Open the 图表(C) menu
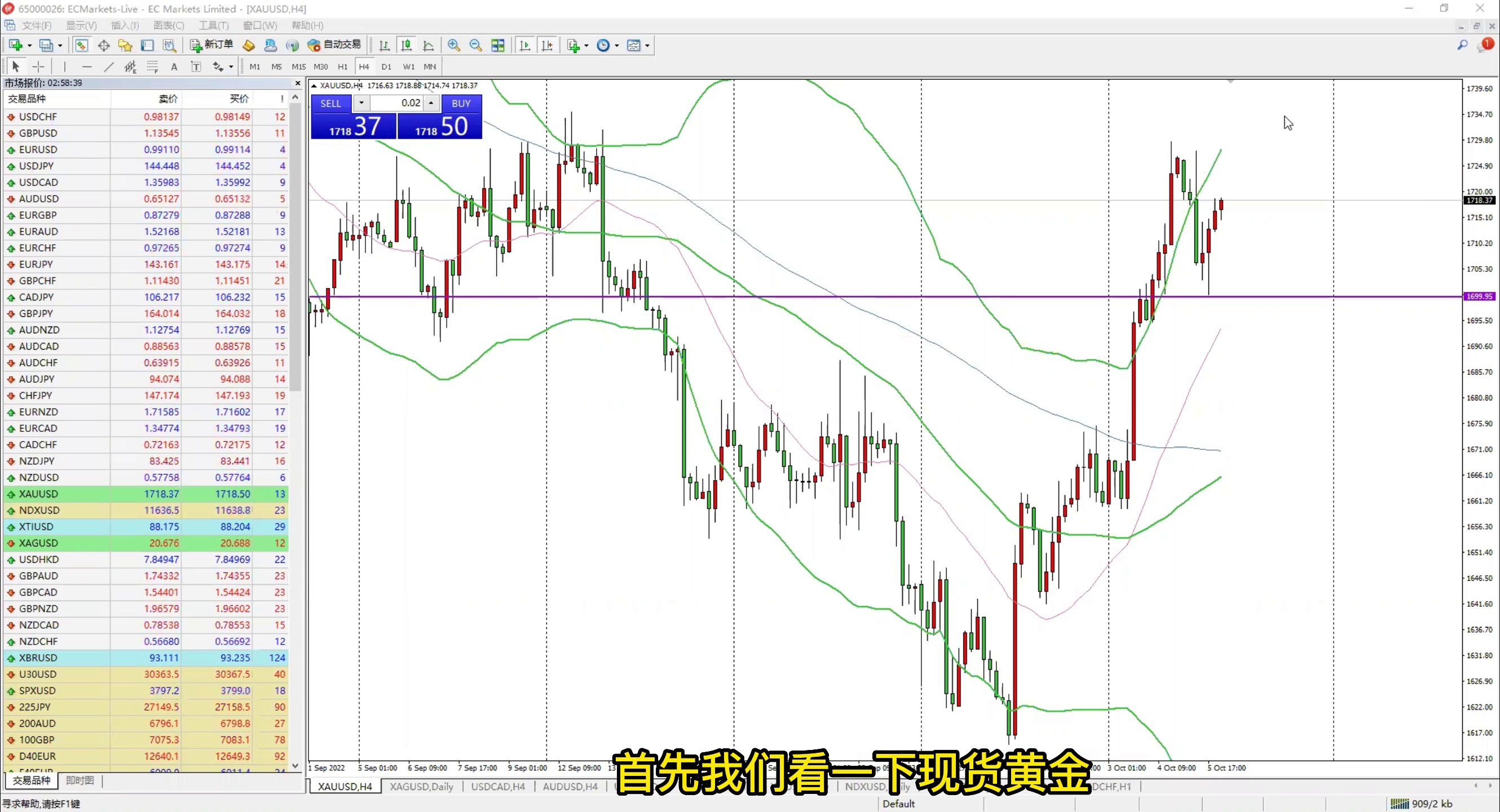1500x812 pixels. tap(168, 25)
